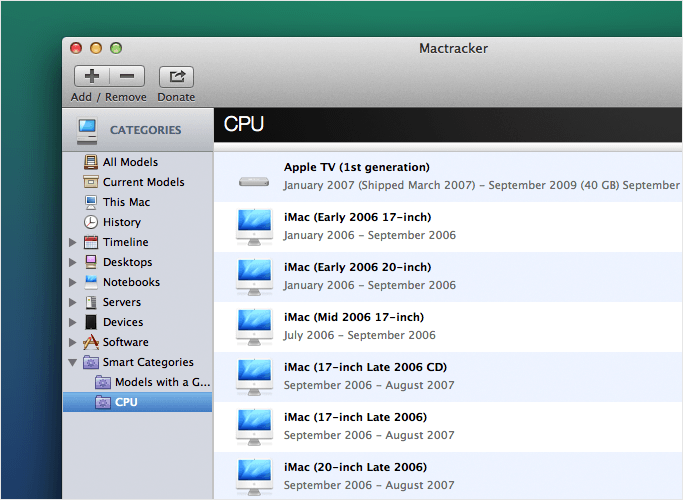This screenshot has width=683, height=500.
Task: Select the CPU smart category label
Action: point(126,402)
